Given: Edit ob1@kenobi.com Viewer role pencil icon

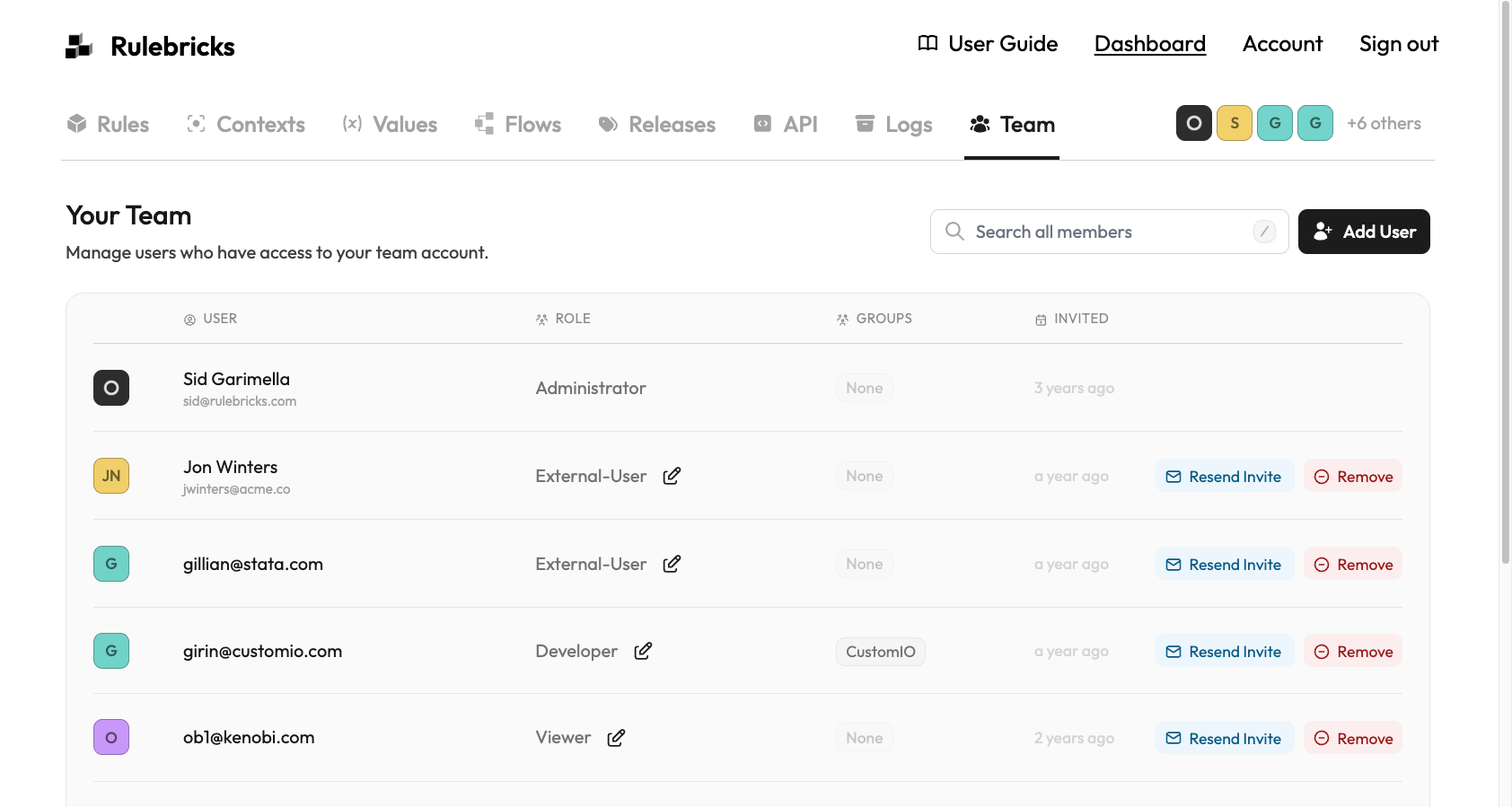Looking at the screenshot, I should click(616, 738).
